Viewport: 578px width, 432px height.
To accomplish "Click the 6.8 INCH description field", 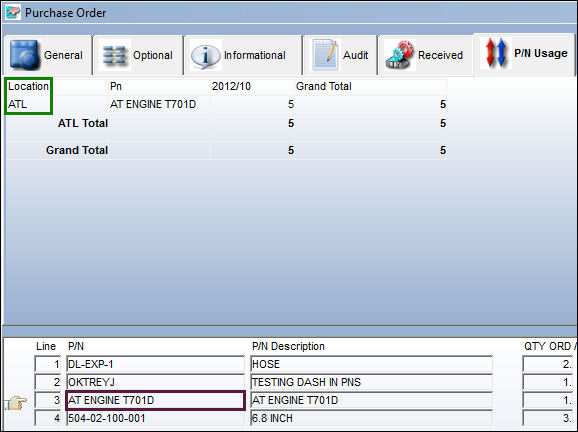I will click(371, 418).
